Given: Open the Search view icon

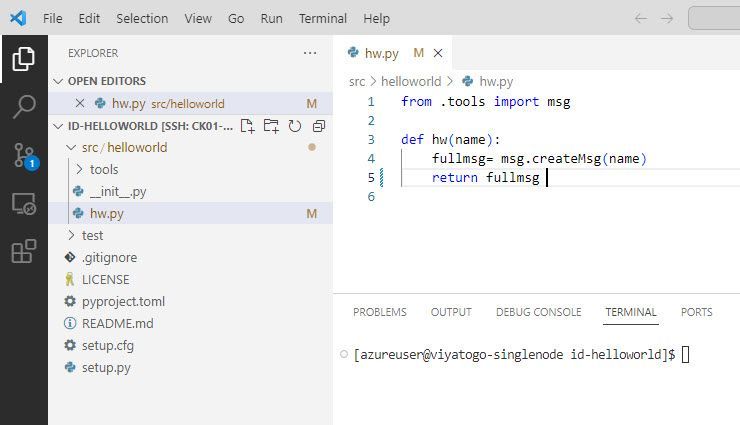Looking at the screenshot, I should click(23, 107).
